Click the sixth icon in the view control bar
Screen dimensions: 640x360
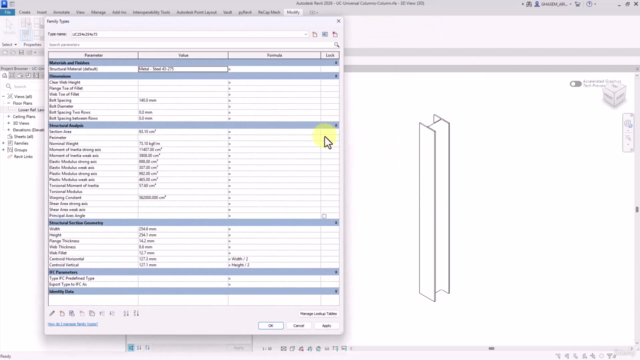(327, 349)
